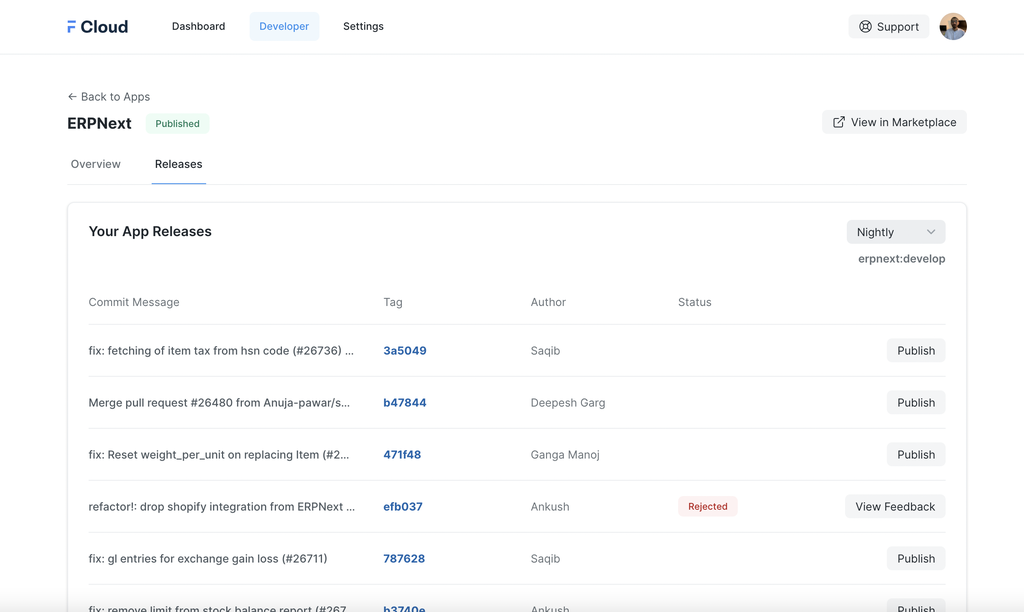
Task: Switch to the Overview tab
Action: tap(96, 164)
